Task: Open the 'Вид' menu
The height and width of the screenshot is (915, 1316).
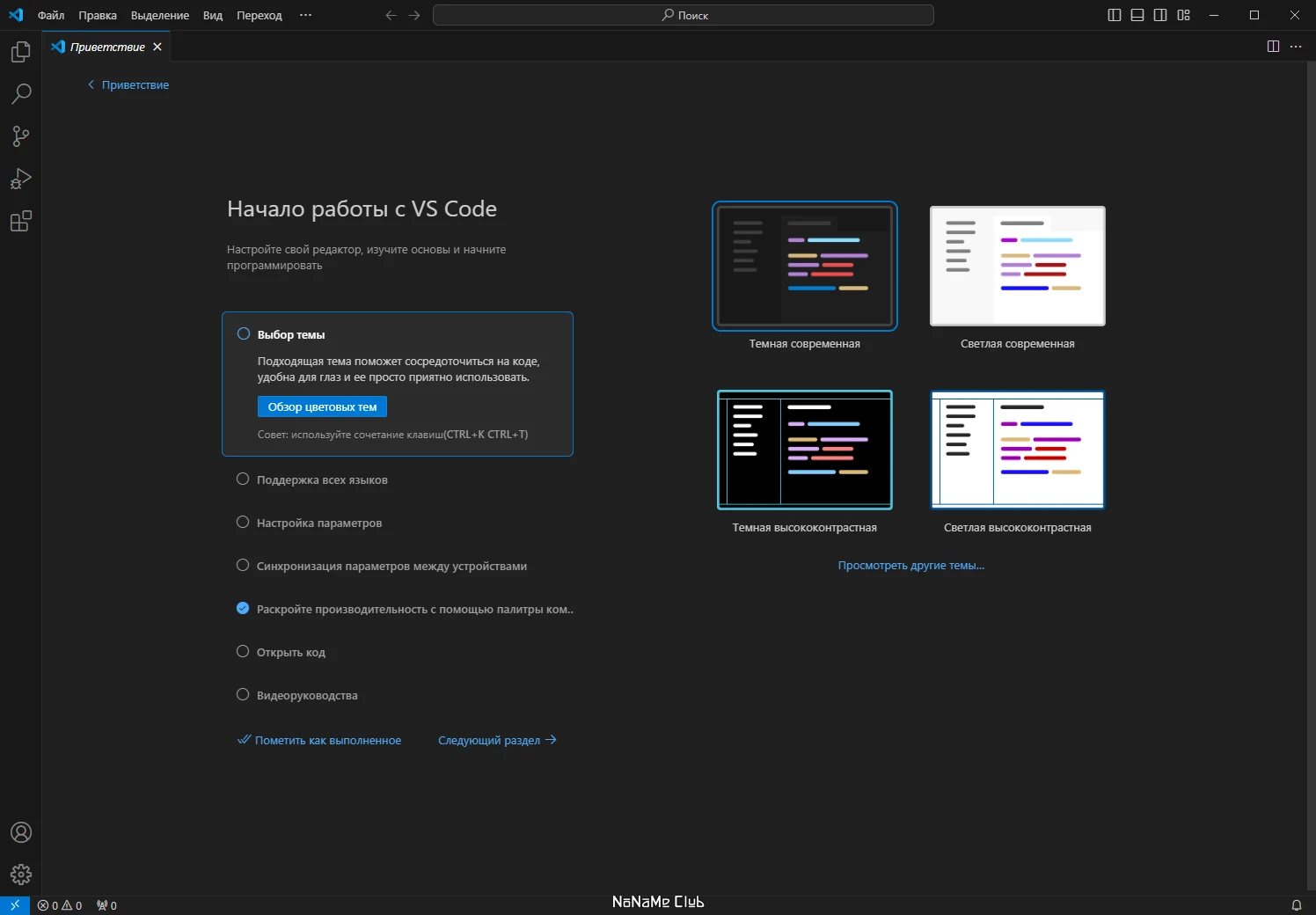Action: (x=213, y=15)
